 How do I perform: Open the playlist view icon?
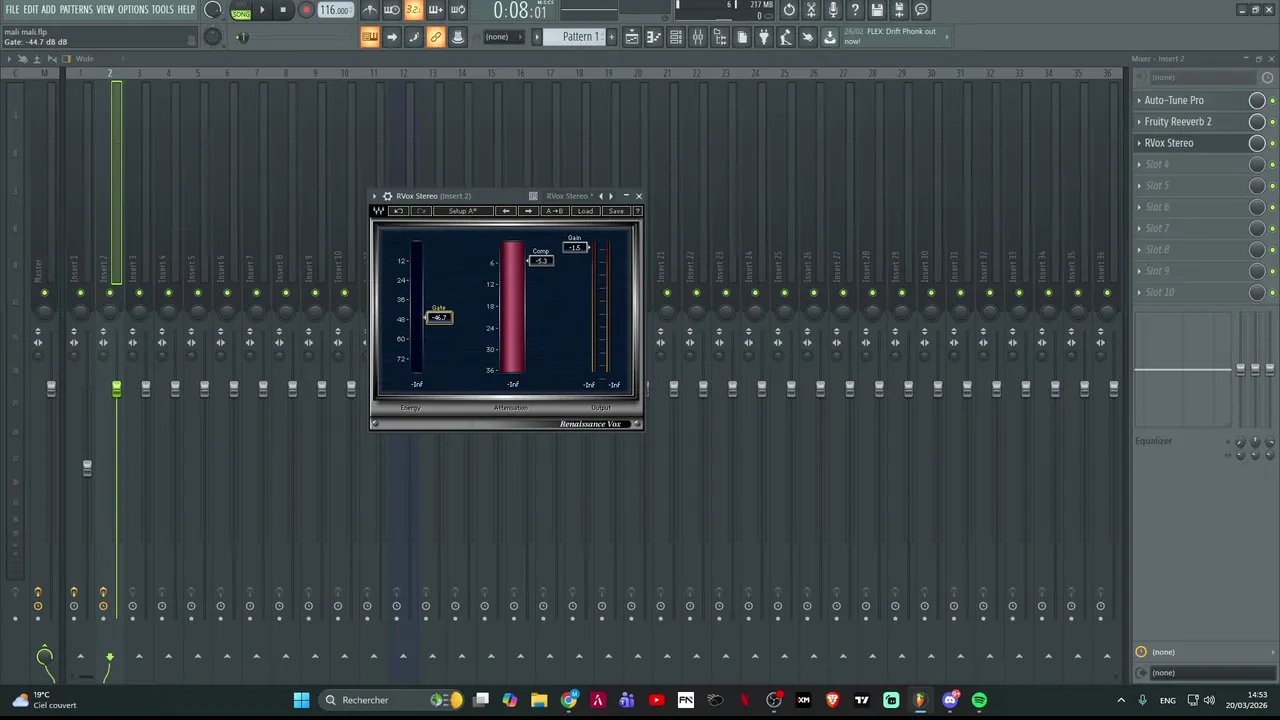[x=631, y=37]
